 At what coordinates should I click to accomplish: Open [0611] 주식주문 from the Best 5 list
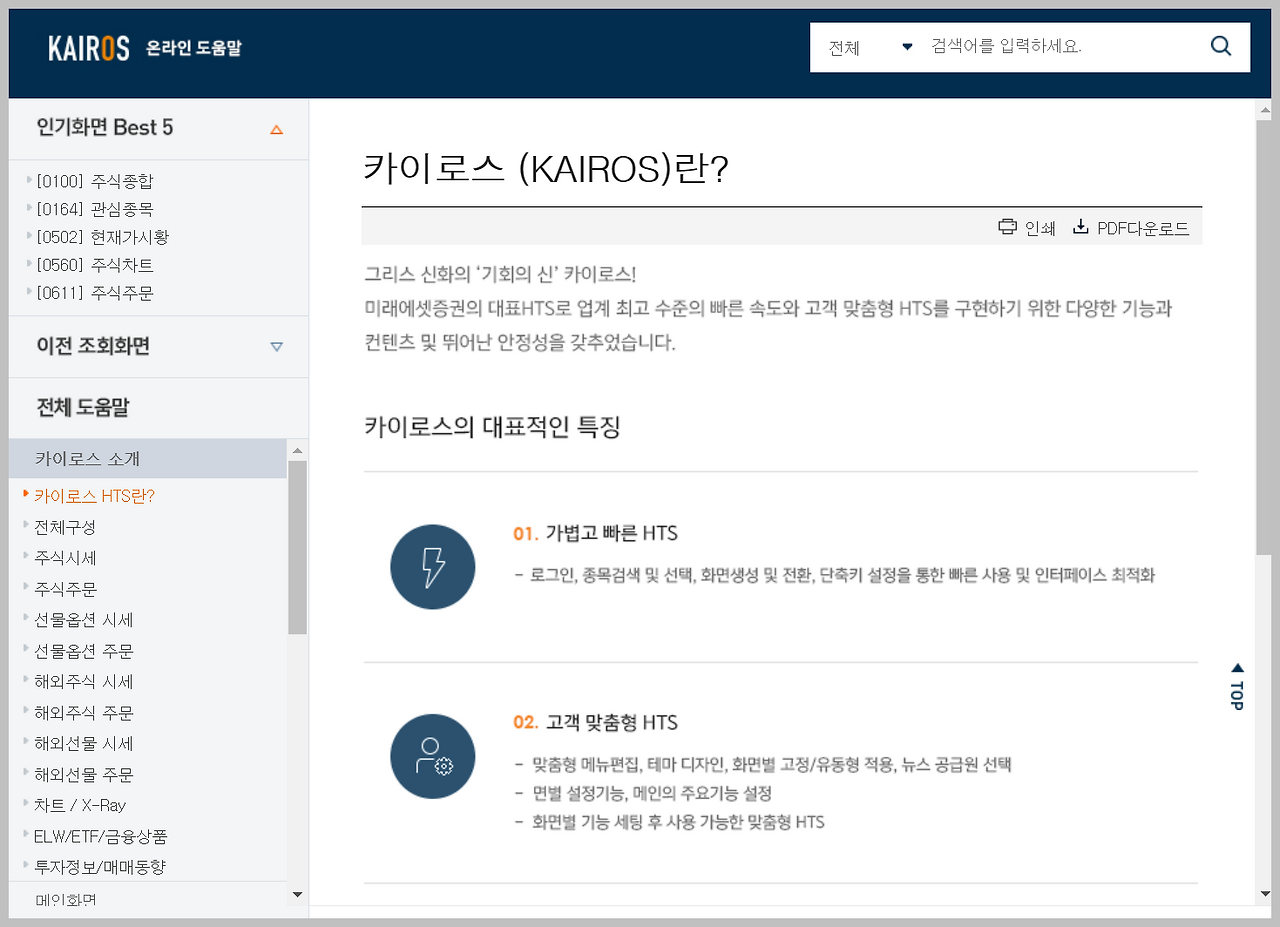coord(95,293)
